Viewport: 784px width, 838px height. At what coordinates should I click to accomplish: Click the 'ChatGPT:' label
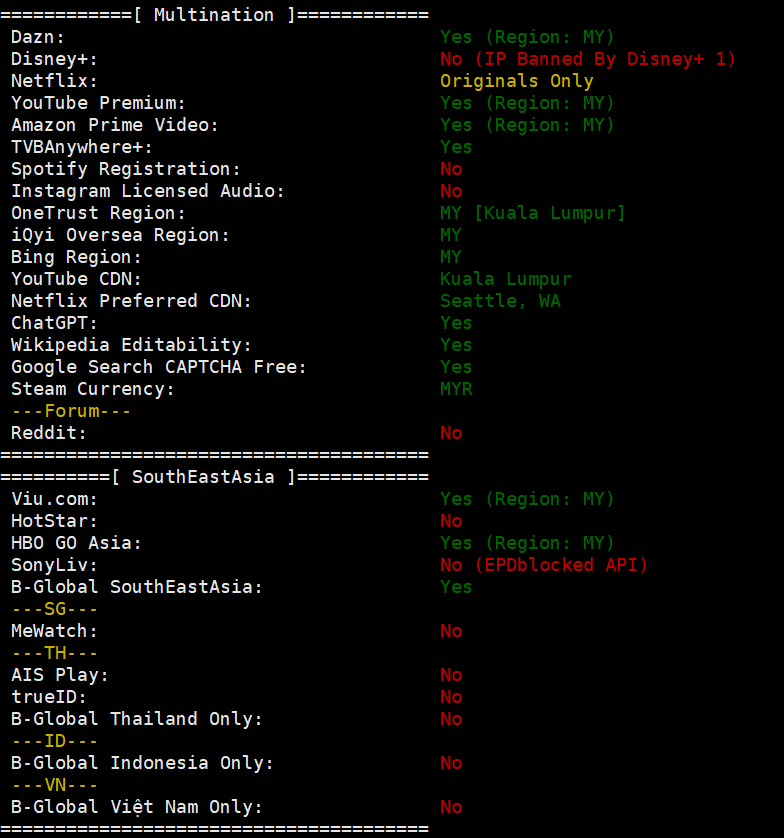[54, 323]
